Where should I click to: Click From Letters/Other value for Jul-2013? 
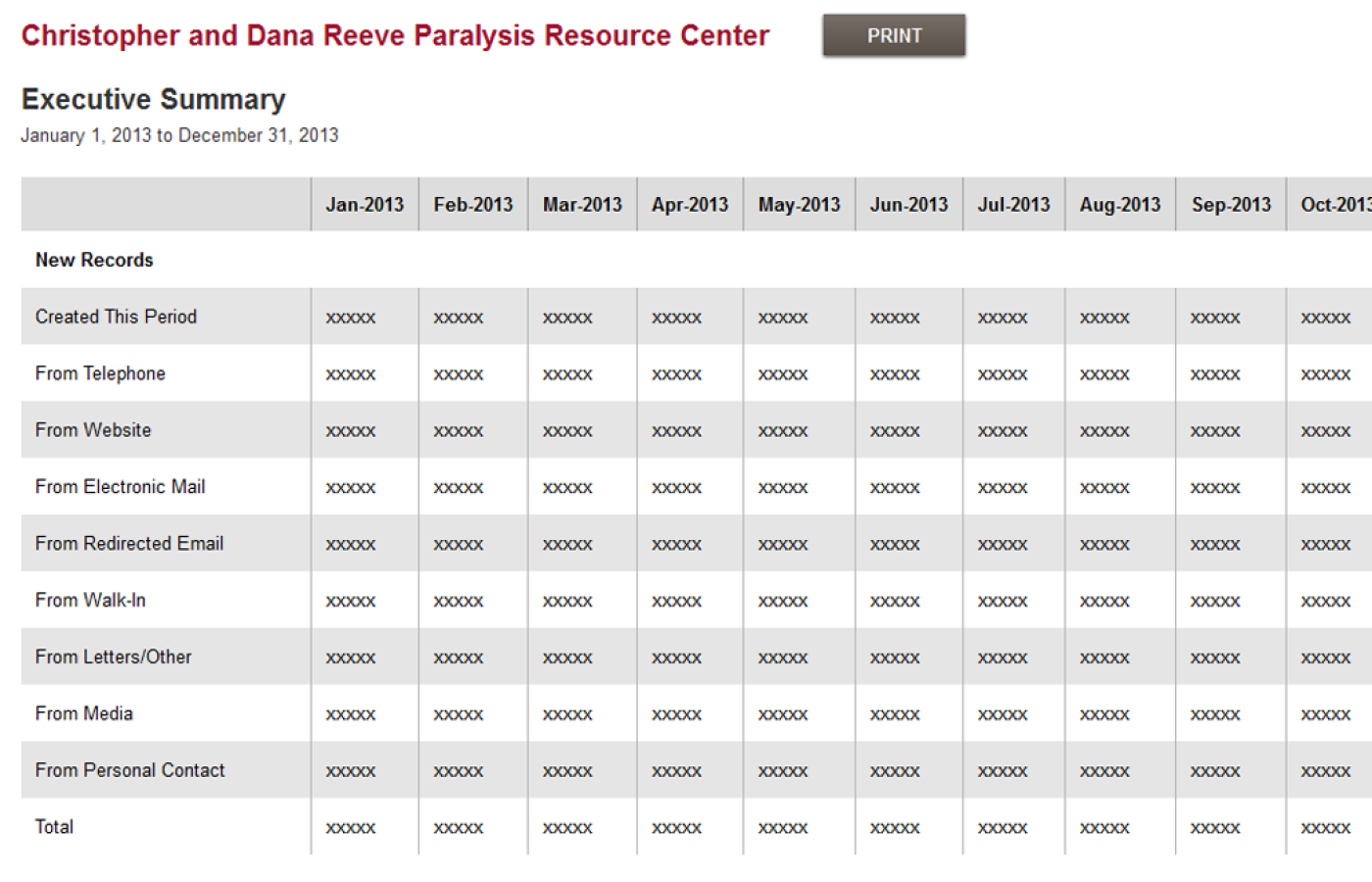(x=1003, y=659)
